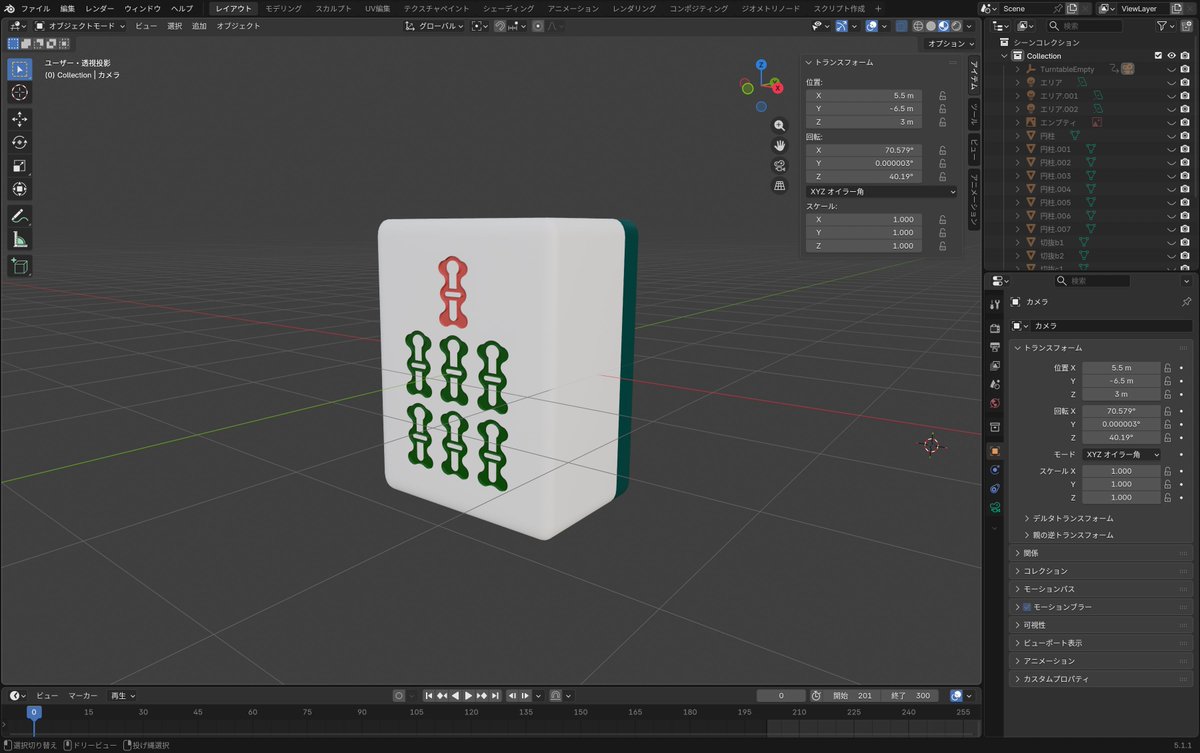Click the Outliner filter funnel icon
Viewport: 1200px width, 753px height.
[x=1160, y=25]
